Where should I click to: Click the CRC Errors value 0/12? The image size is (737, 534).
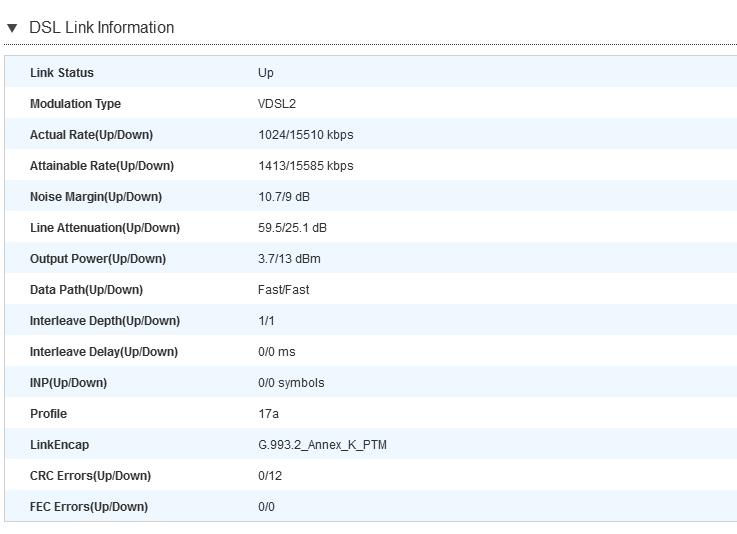click(x=270, y=476)
